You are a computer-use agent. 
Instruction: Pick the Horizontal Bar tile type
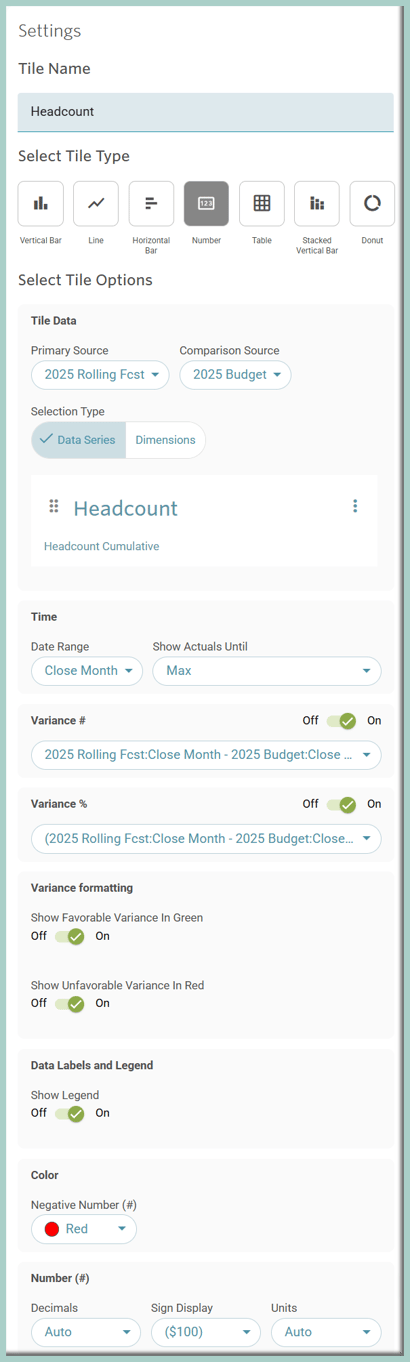pos(151,204)
